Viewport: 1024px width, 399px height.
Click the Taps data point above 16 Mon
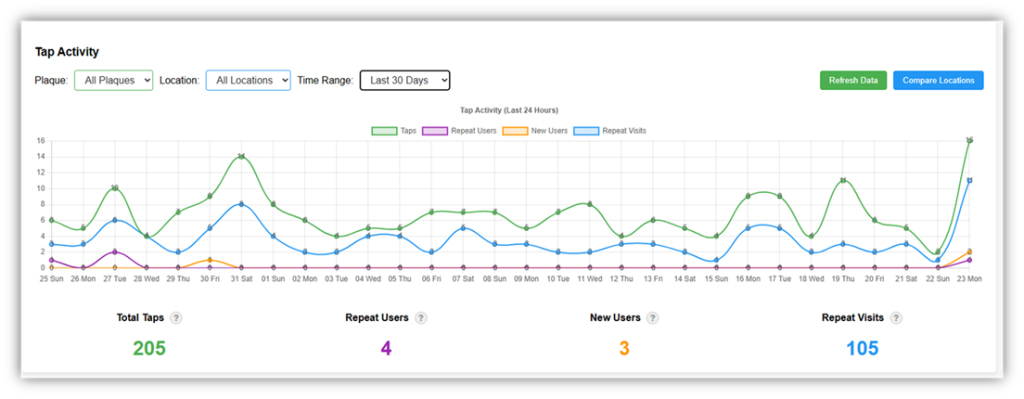(x=748, y=196)
